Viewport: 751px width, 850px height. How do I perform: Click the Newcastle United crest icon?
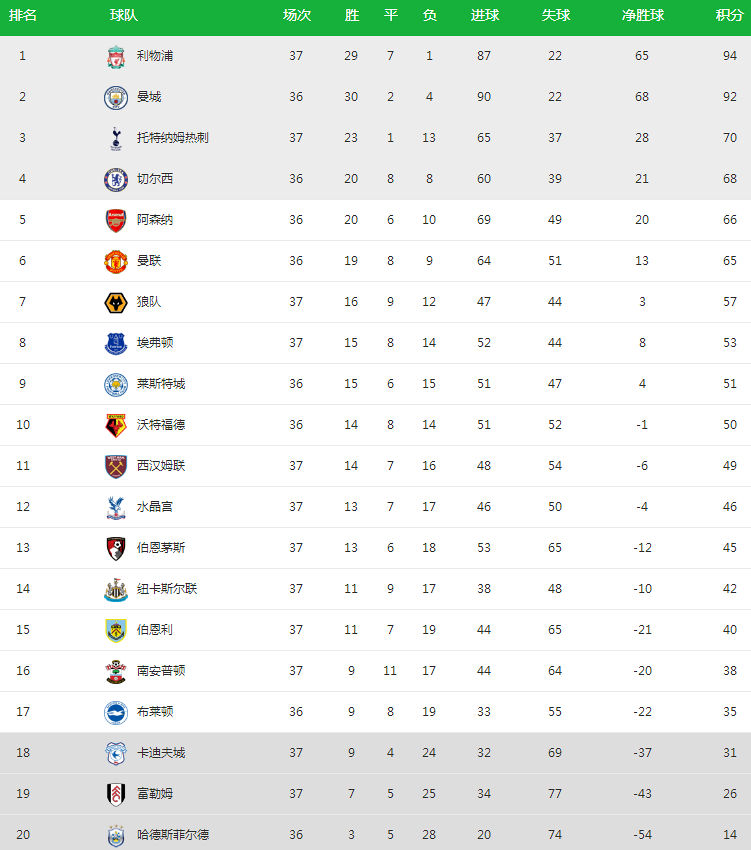coord(116,589)
